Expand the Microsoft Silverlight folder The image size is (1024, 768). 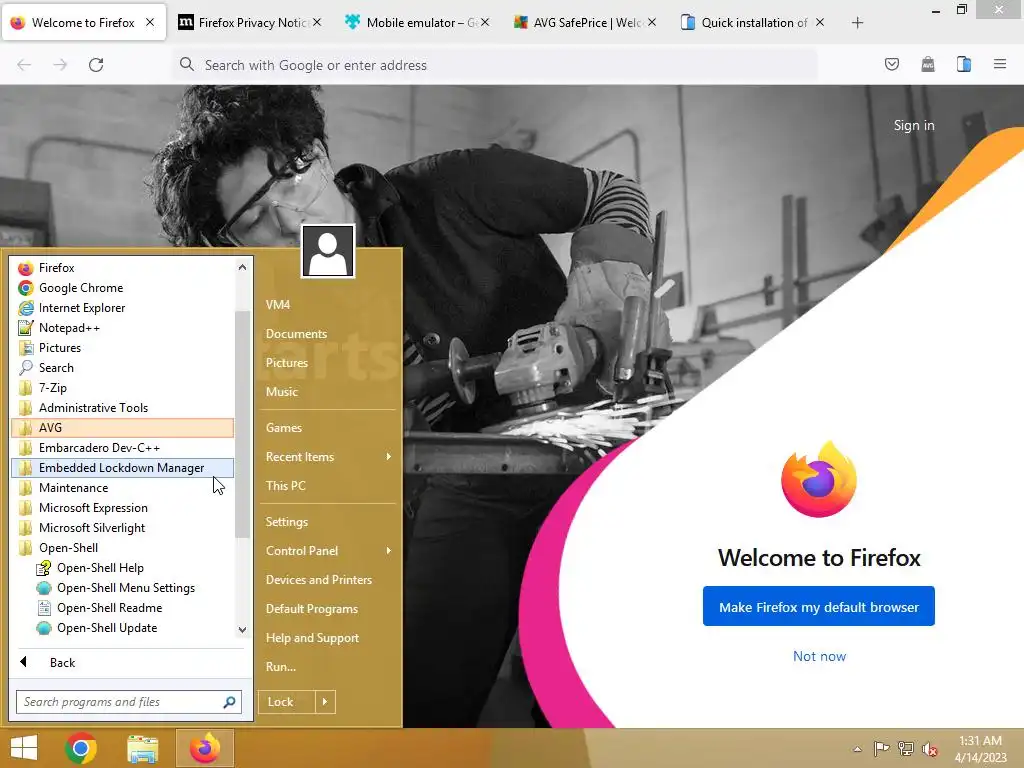123,528
